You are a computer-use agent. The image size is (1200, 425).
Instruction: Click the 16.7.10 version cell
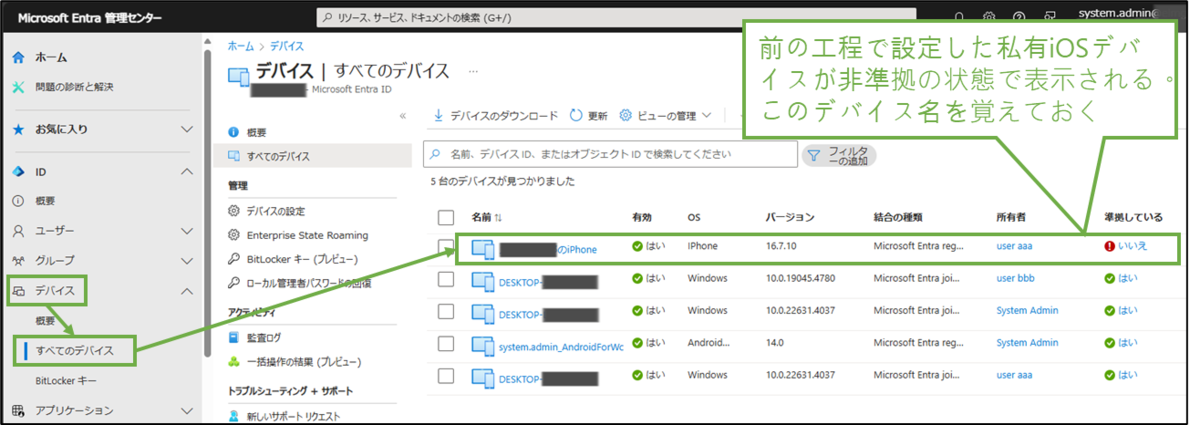point(781,245)
